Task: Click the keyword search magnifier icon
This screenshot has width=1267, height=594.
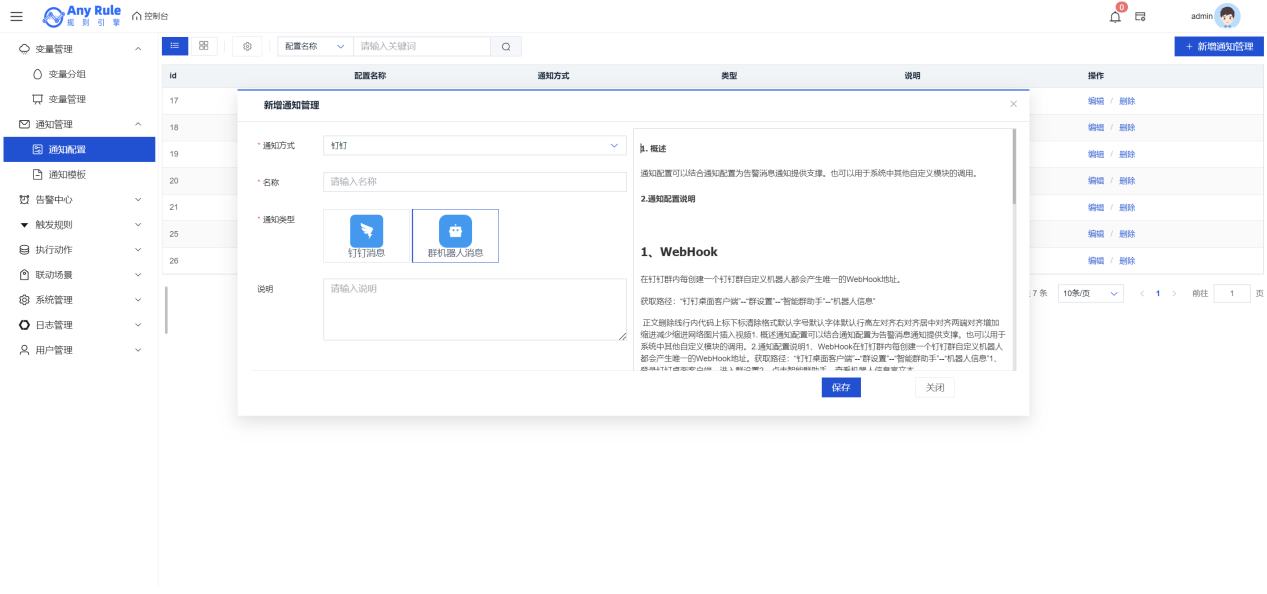Action: click(506, 46)
